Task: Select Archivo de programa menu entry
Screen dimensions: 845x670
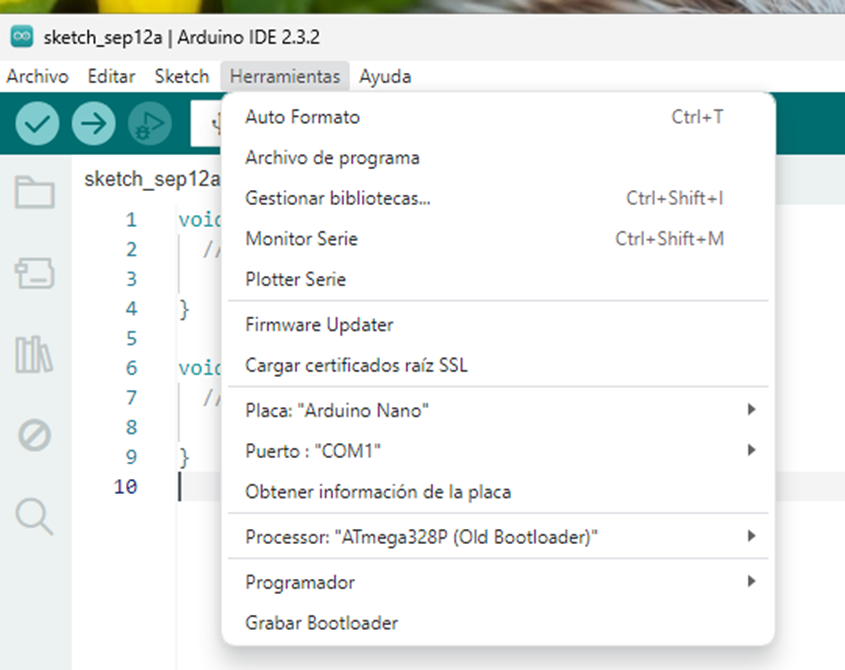Action: [x=498, y=157]
